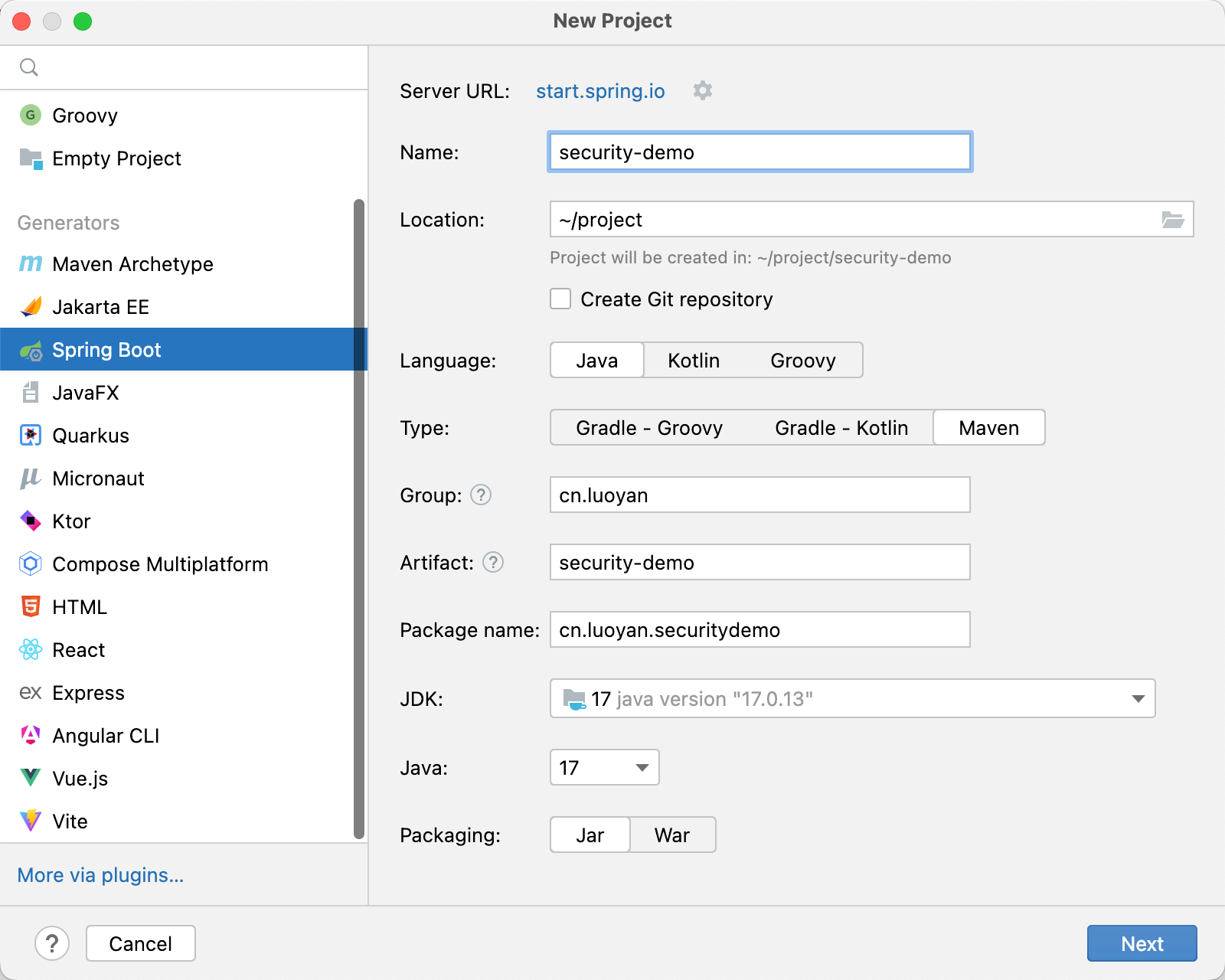Click the Groovy project type icon
Viewport: 1225px width, 980px height.
click(x=31, y=116)
